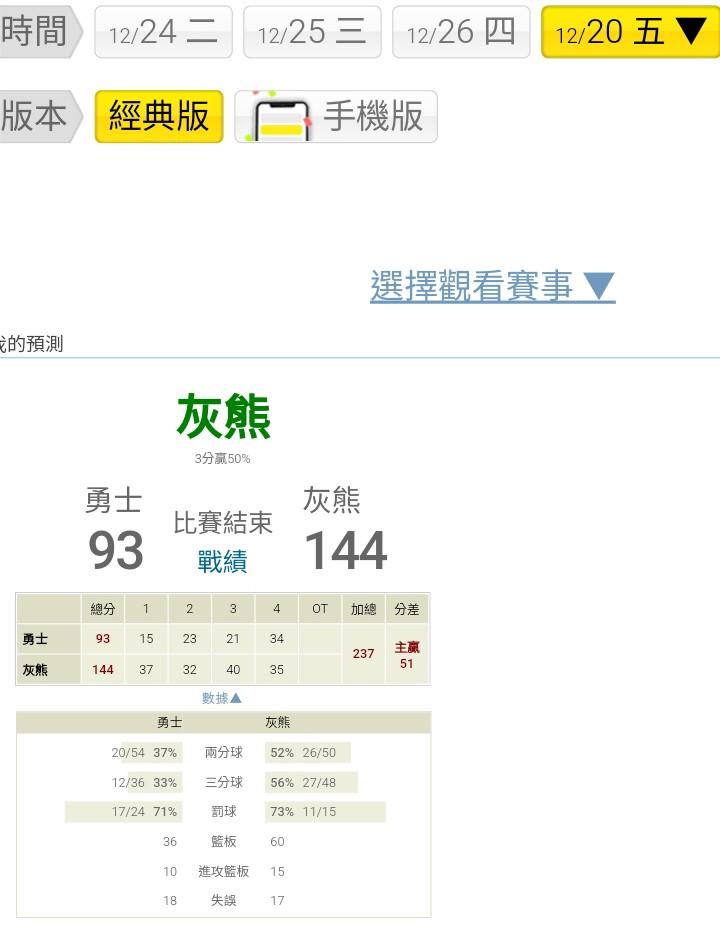Open the 12/20 五 date dropdown
Viewport: 720px width, 925px height.
[x=630, y=32]
